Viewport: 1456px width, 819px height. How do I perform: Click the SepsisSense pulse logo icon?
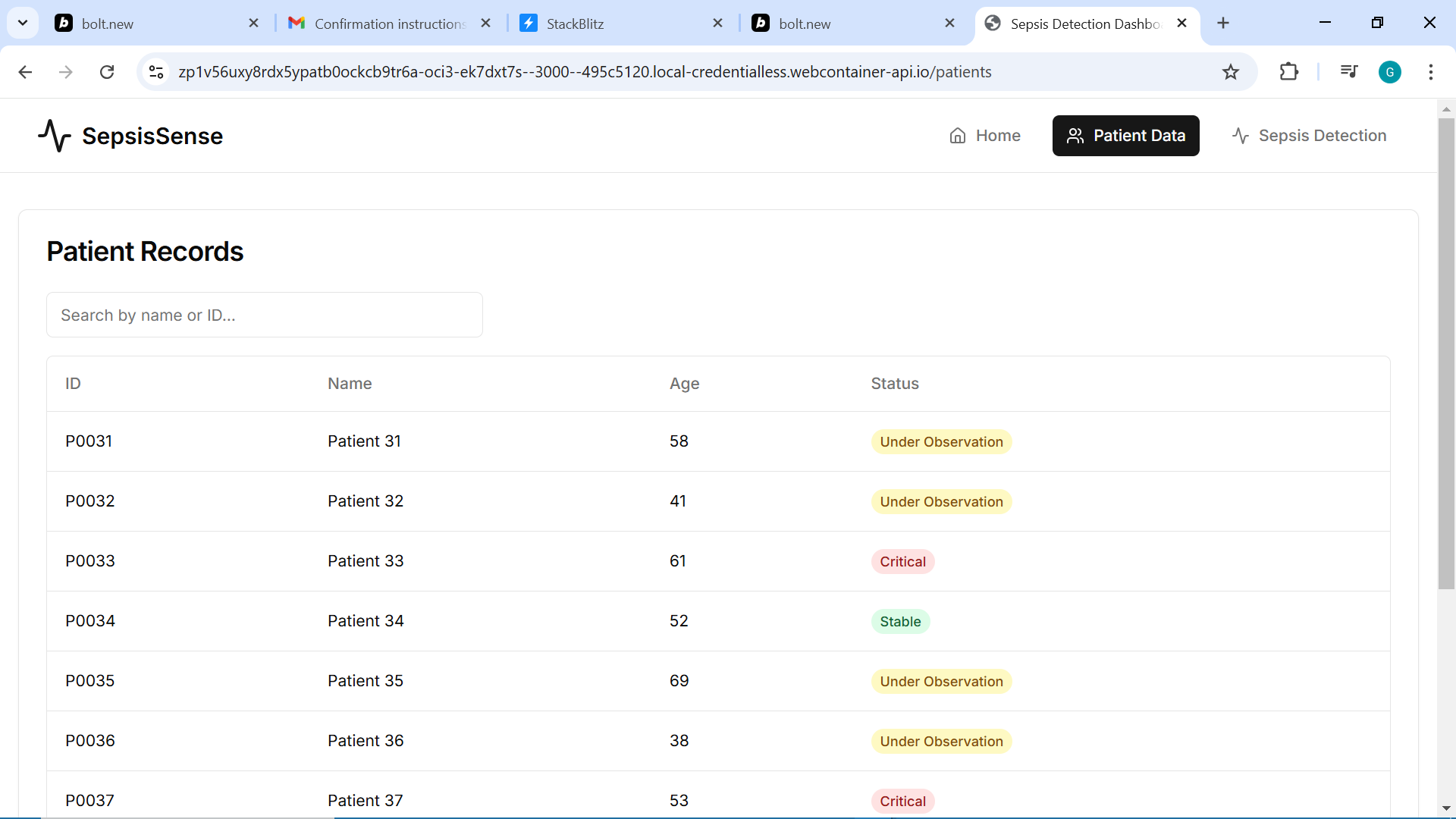[55, 136]
